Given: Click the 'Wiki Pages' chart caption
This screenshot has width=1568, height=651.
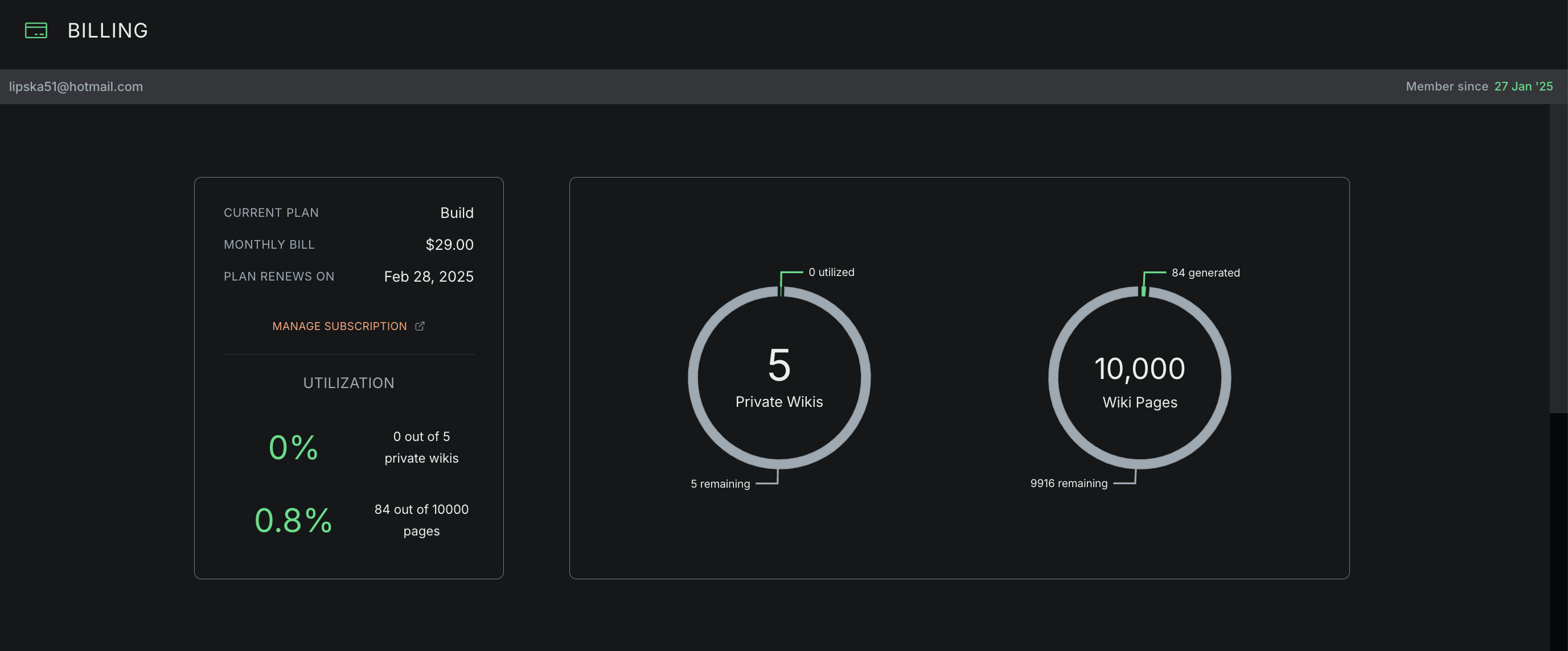Looking at the screenshot, I should click(x=1139, y=402).
